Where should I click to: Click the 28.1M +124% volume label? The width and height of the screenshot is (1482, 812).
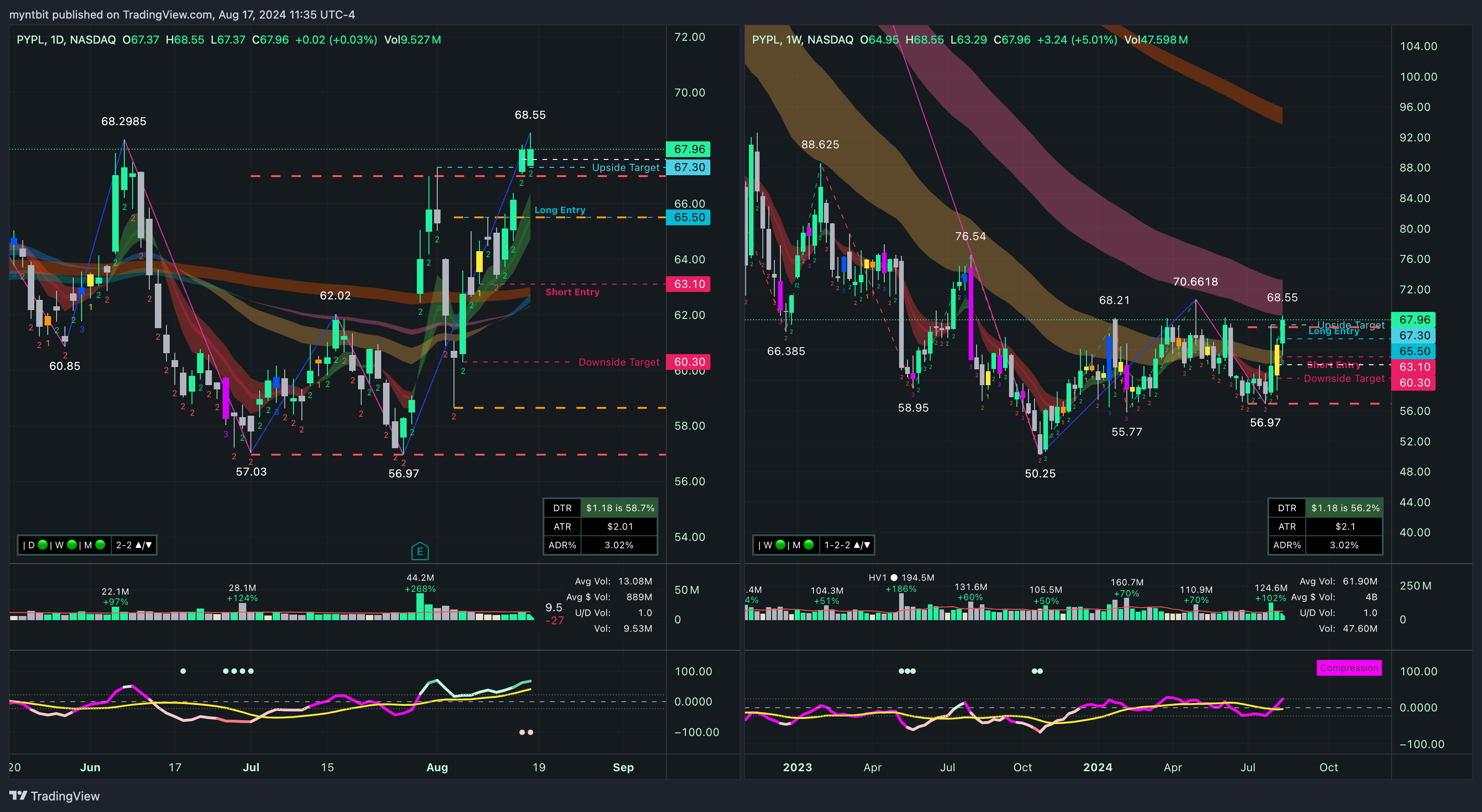[242, 593]
